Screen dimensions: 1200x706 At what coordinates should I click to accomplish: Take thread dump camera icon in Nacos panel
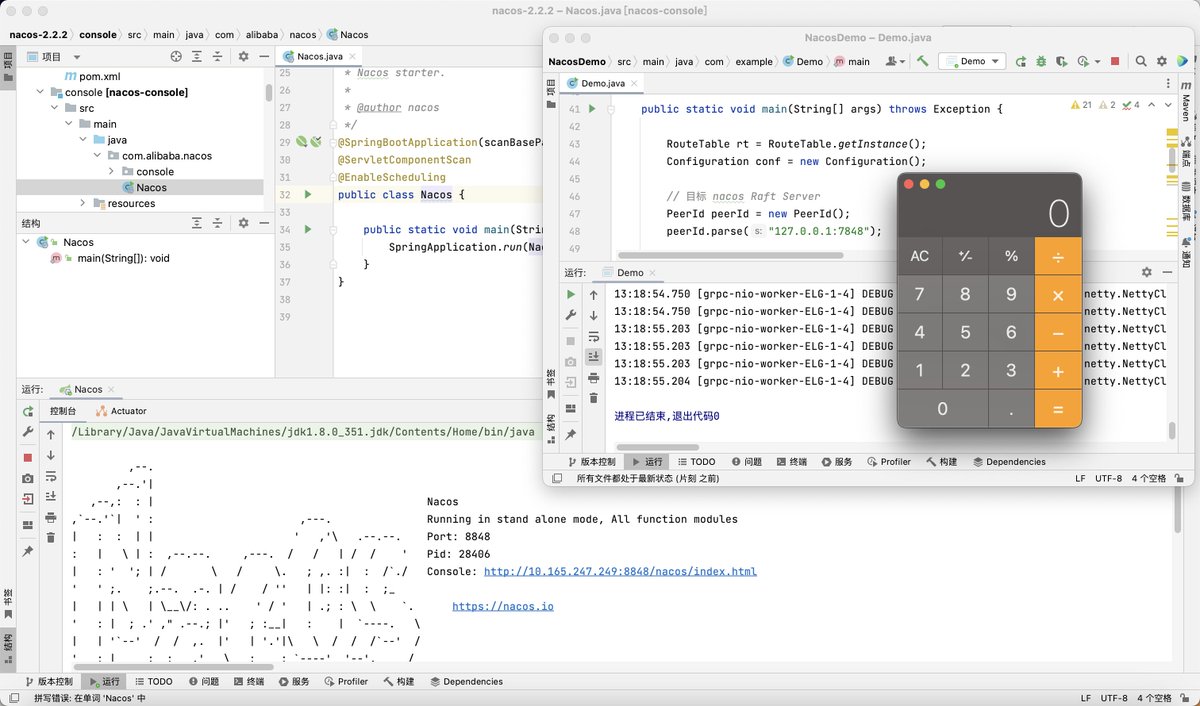tap(28, 478)
